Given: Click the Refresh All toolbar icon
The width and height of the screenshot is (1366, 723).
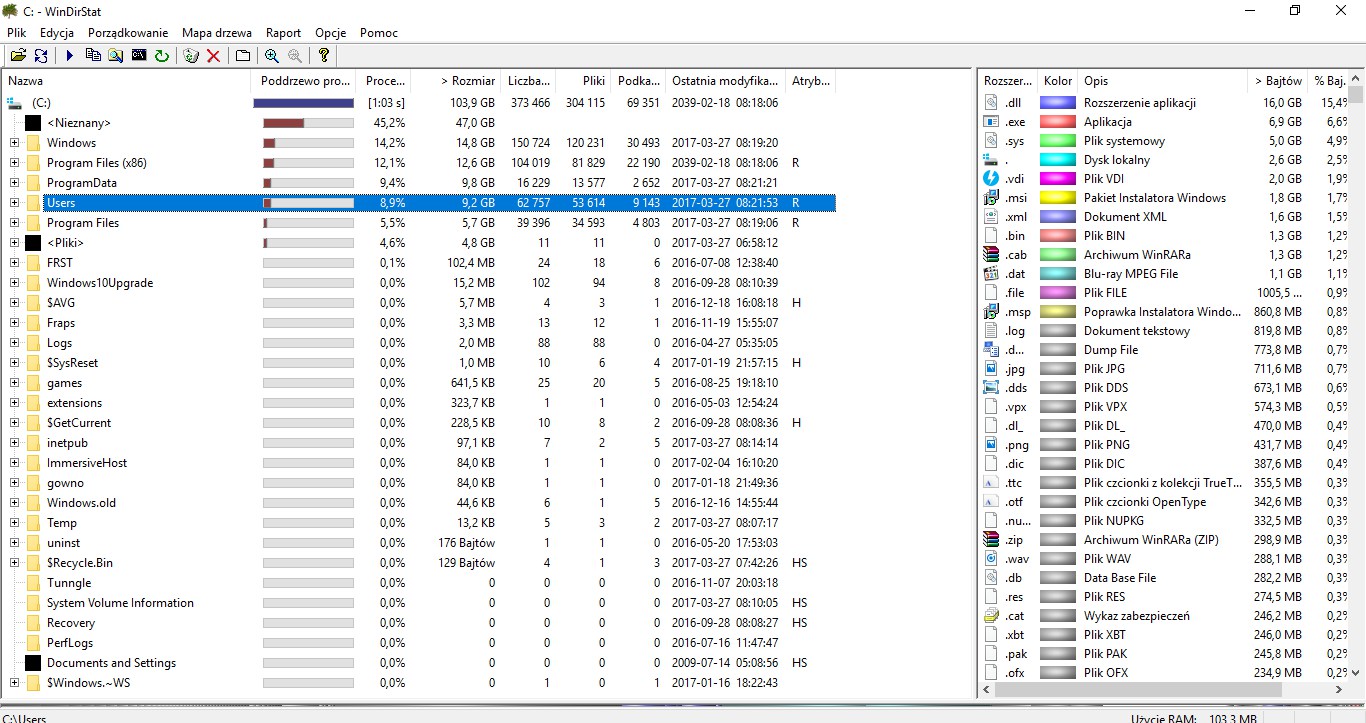Looking at the screenshot, I should [41, 56].
